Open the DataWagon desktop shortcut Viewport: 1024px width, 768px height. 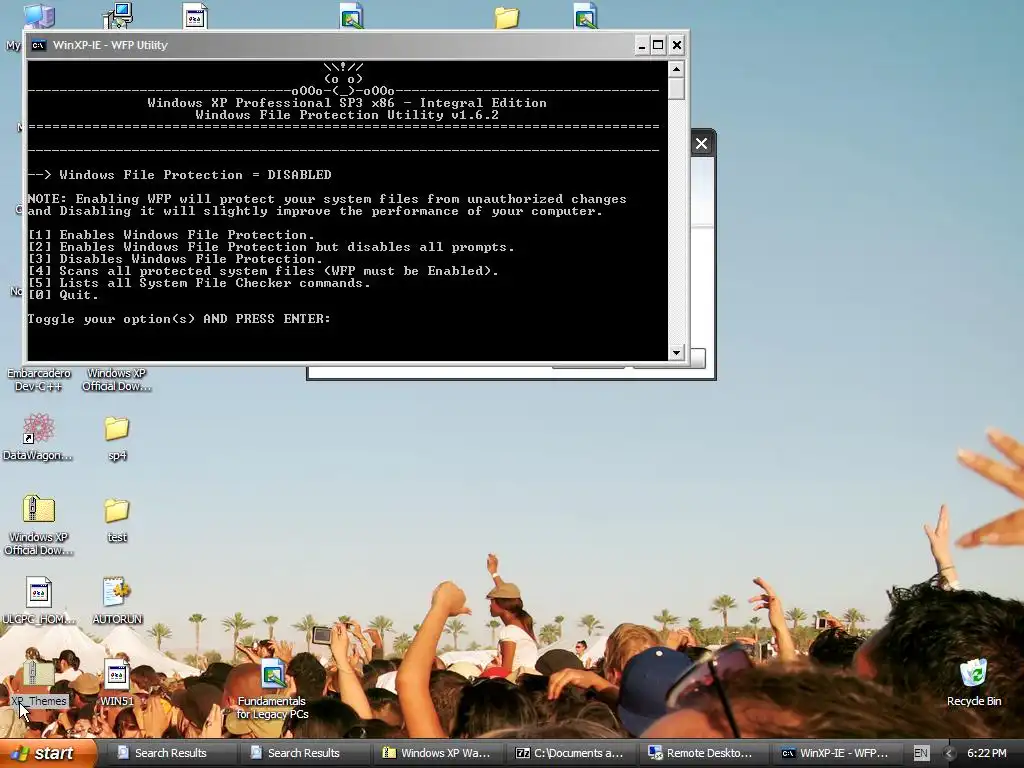pos(38,436)
